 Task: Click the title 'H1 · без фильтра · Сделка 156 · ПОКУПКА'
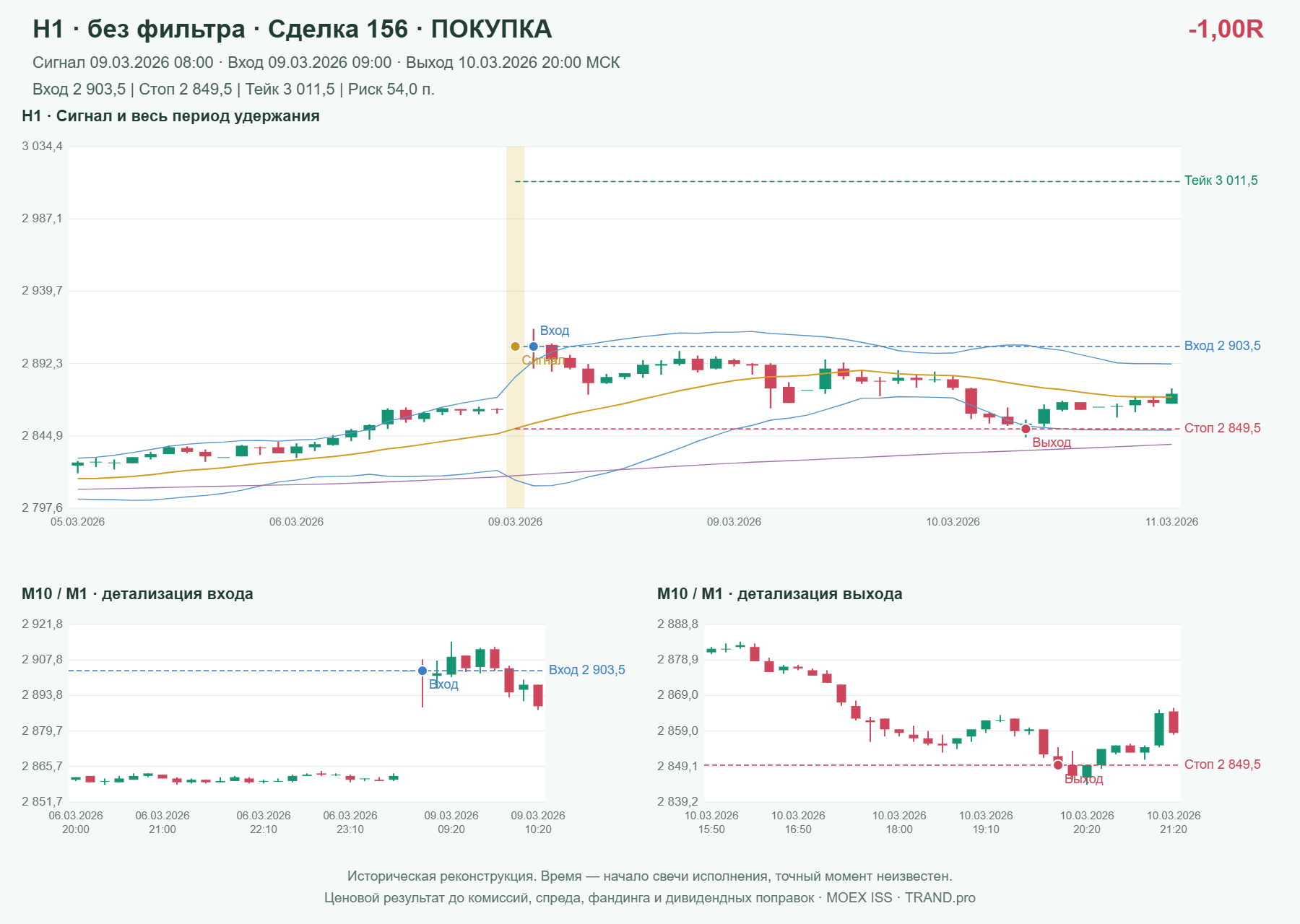[292, 29]
